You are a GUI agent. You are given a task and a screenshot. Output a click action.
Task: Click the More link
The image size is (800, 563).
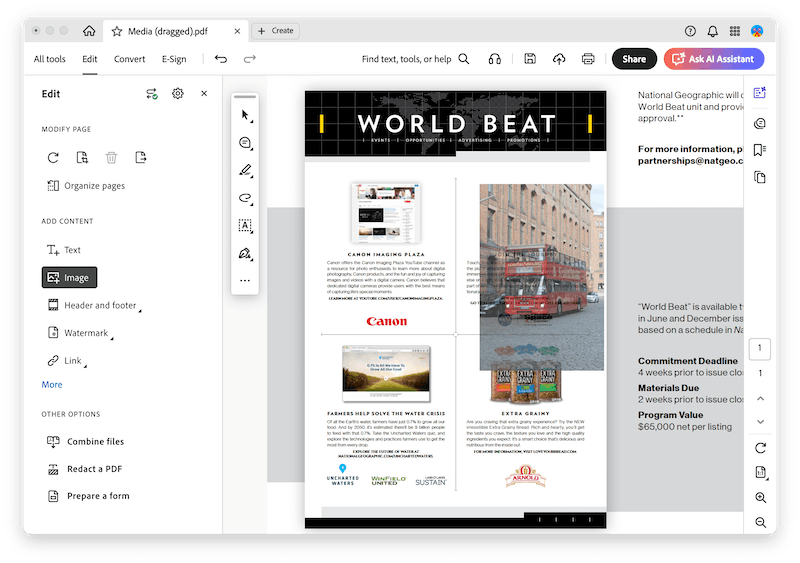click(52, 384)
